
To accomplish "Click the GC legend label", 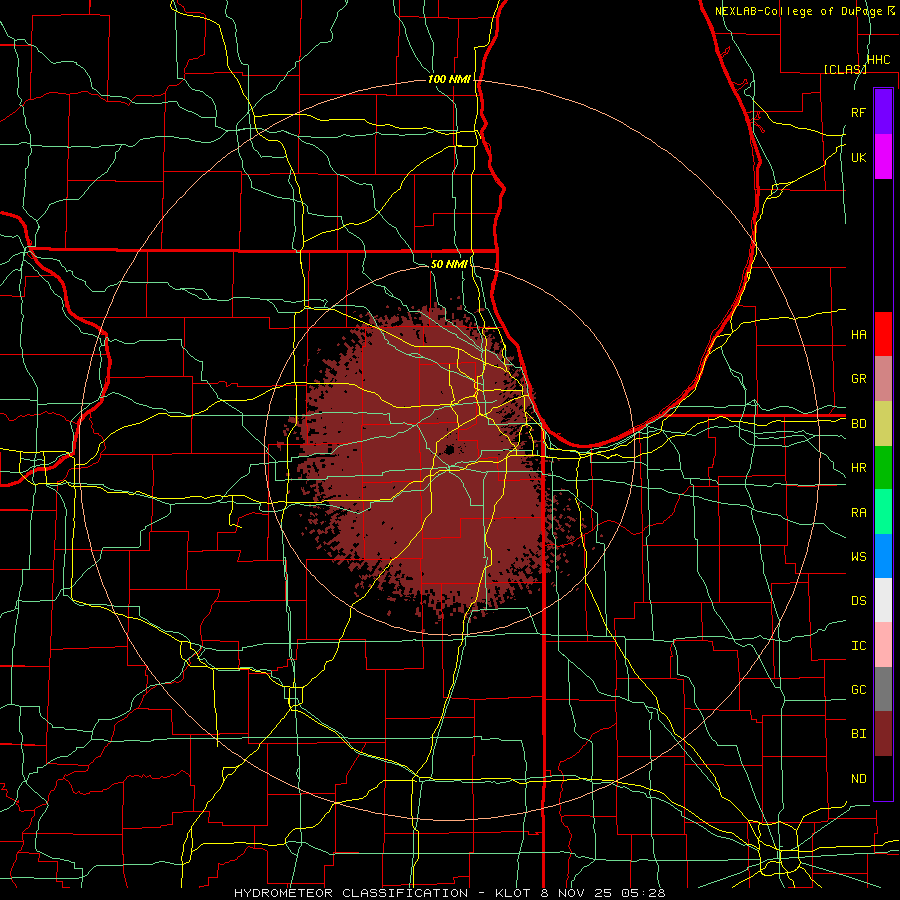I will pos(859,690).
